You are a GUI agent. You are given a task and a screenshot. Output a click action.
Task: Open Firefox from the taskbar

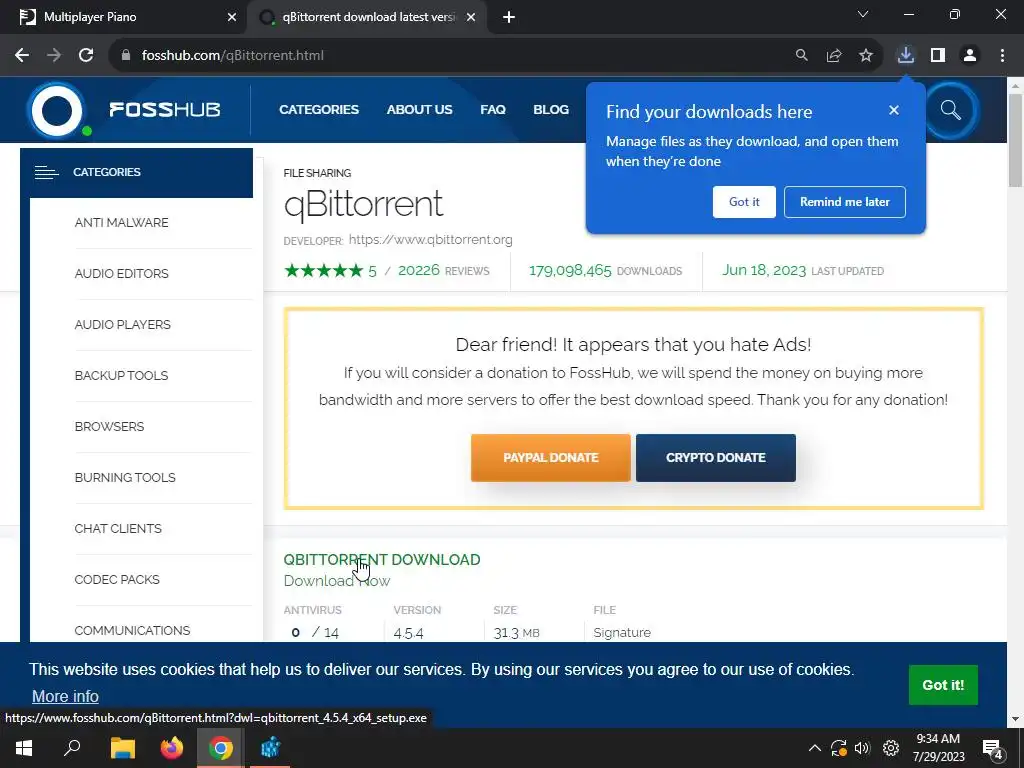pyautogui.click(x=172, y=748)
